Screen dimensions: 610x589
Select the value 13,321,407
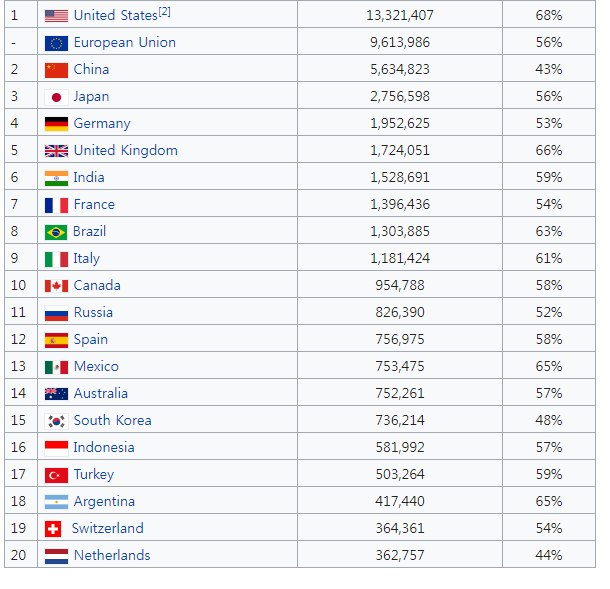point(400,16)
